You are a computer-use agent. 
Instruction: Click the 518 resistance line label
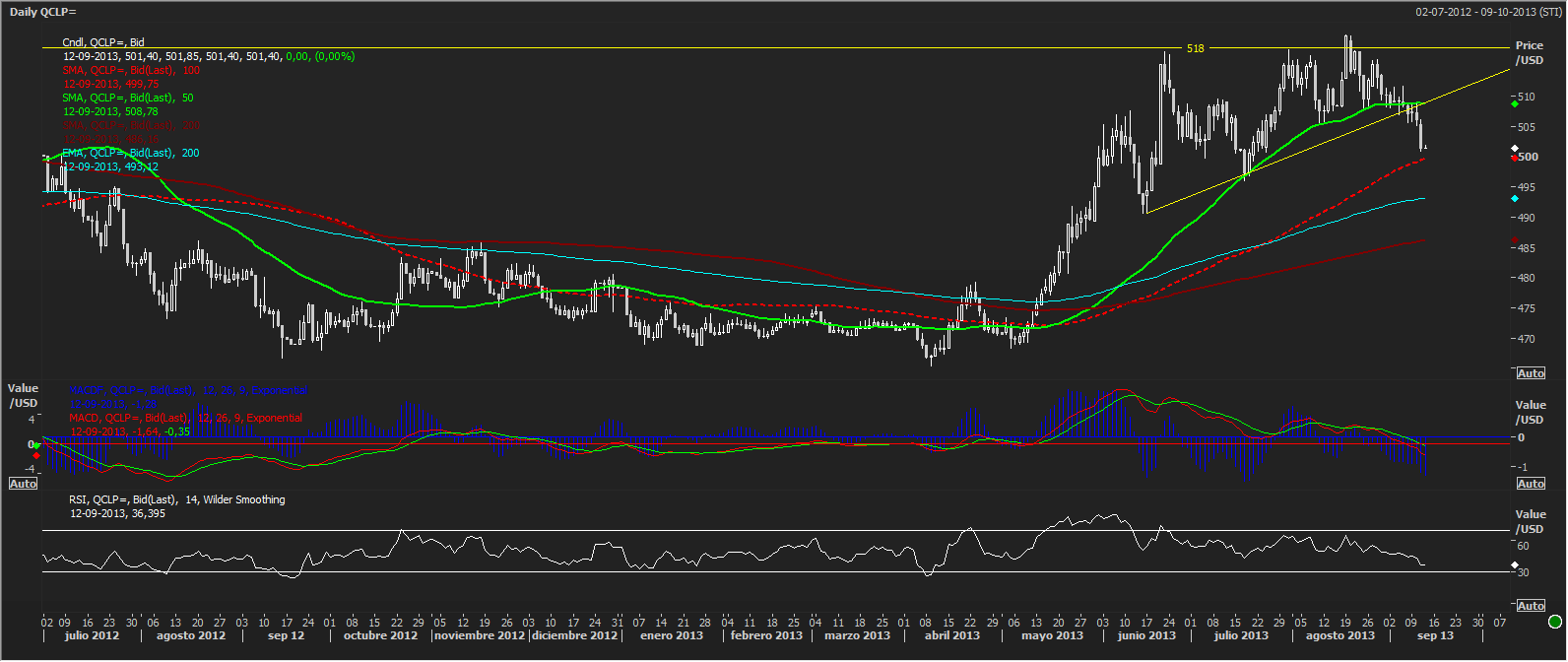pos(1195,48)
